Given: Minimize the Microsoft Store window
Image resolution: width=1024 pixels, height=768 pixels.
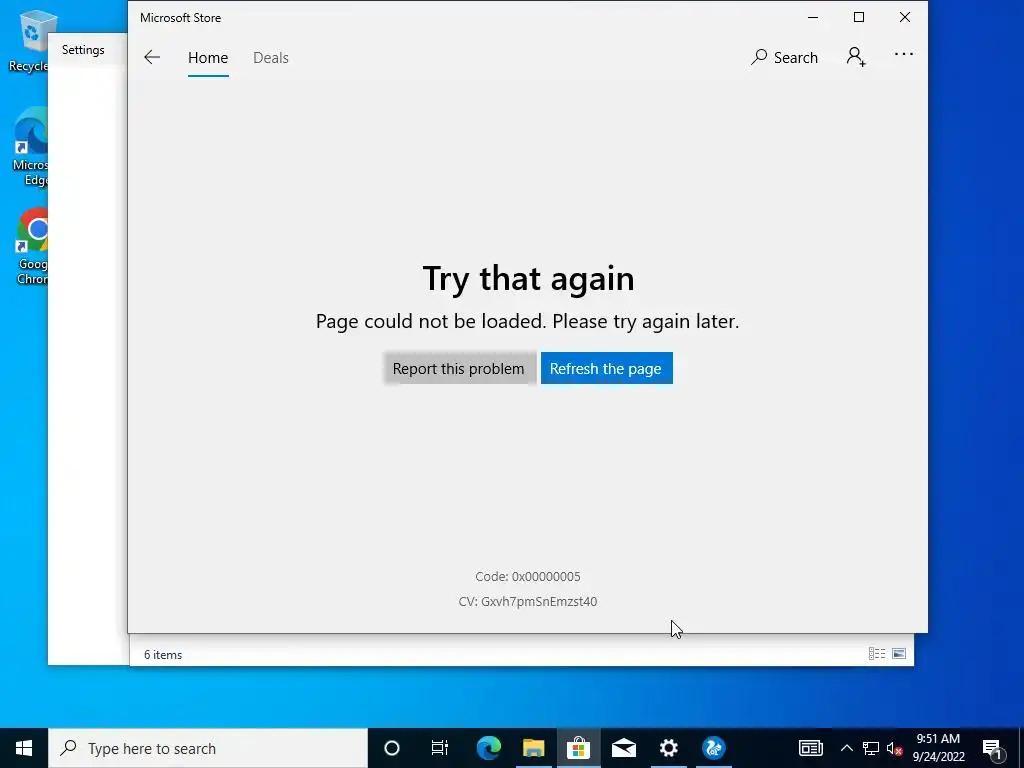Looking at the screenshot, I should (x=813, y=18).
